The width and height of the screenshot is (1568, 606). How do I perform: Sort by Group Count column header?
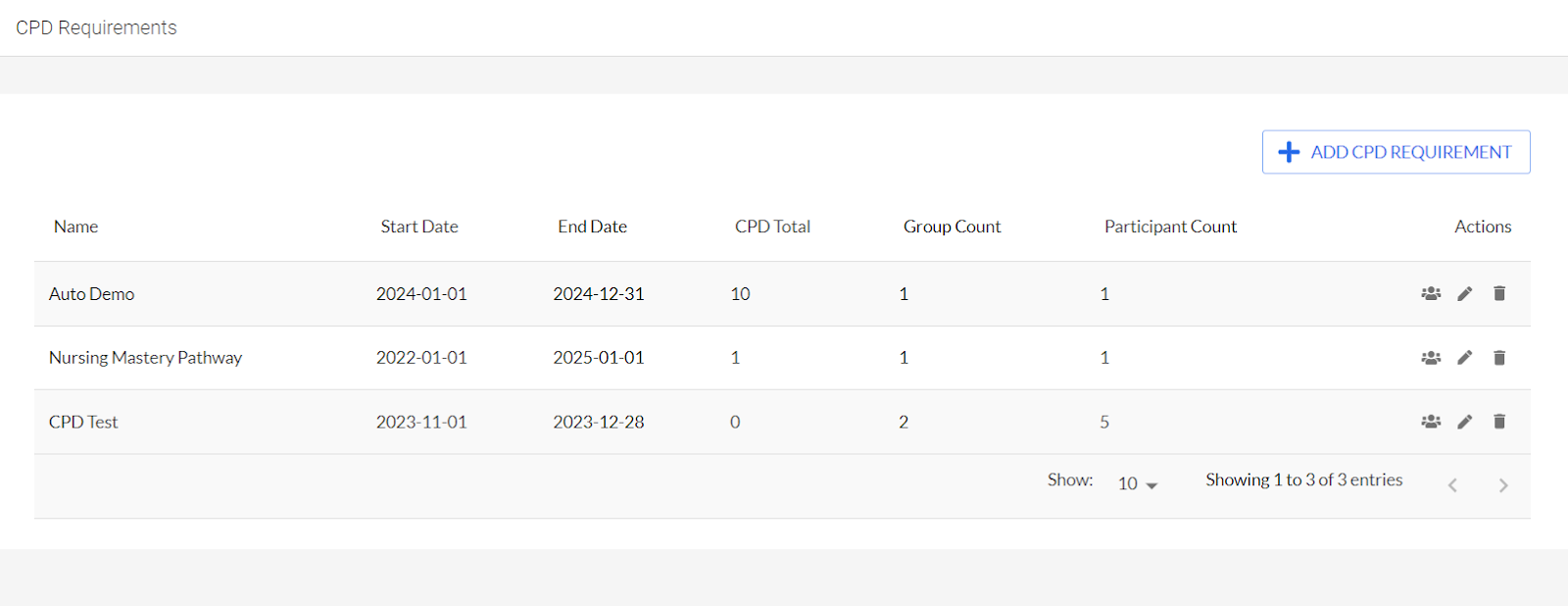(952, 227)
